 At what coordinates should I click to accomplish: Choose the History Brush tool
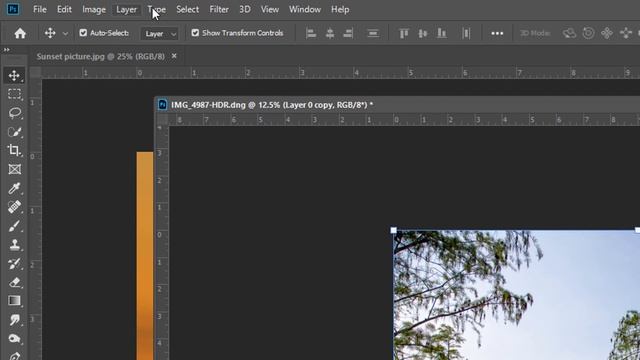pos(14,263)
